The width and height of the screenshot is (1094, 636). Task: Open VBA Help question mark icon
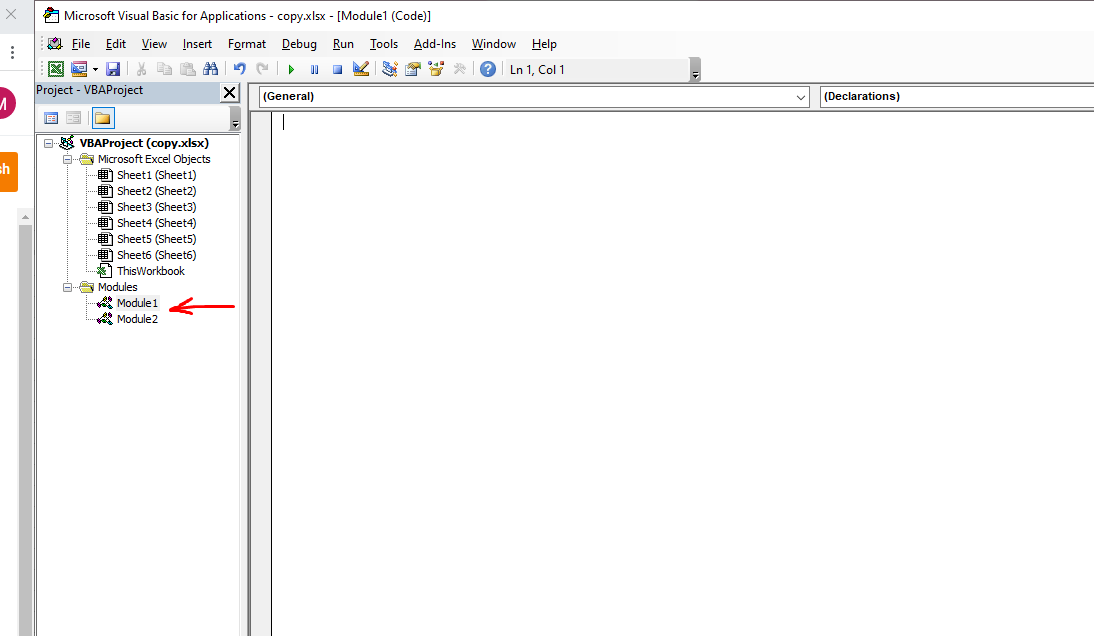488,69
